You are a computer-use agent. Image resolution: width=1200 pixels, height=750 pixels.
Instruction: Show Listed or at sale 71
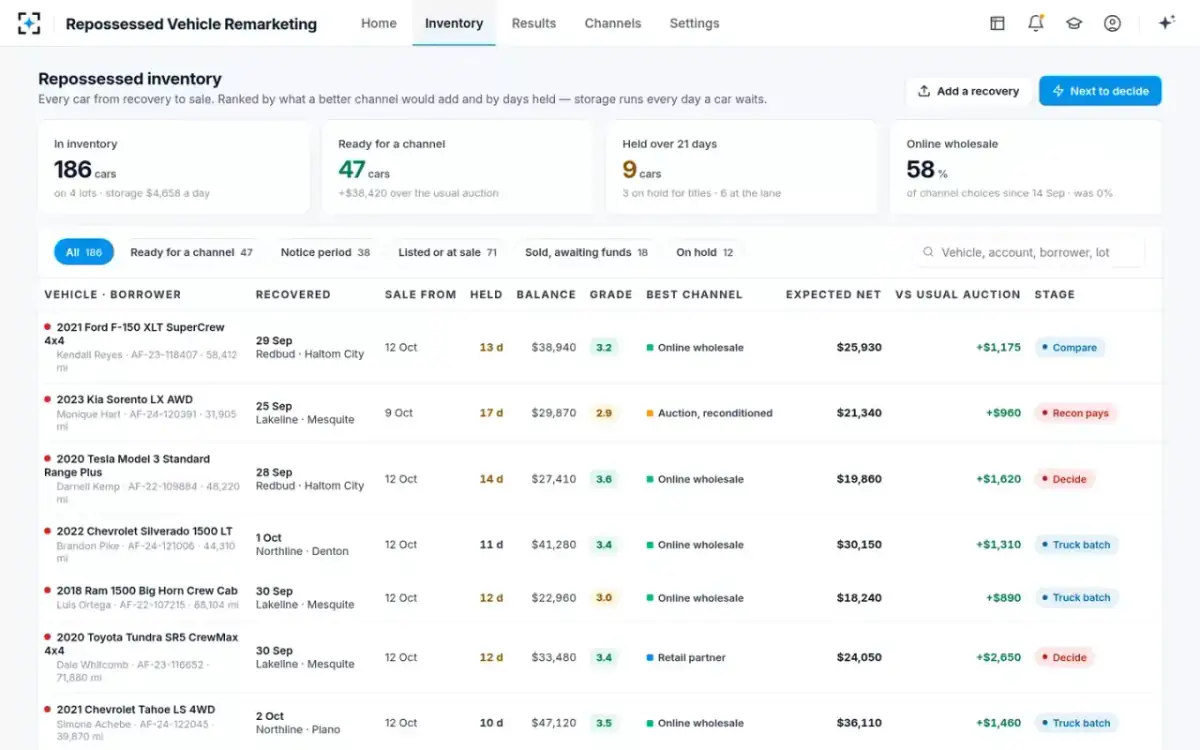[x=448, y=252]
